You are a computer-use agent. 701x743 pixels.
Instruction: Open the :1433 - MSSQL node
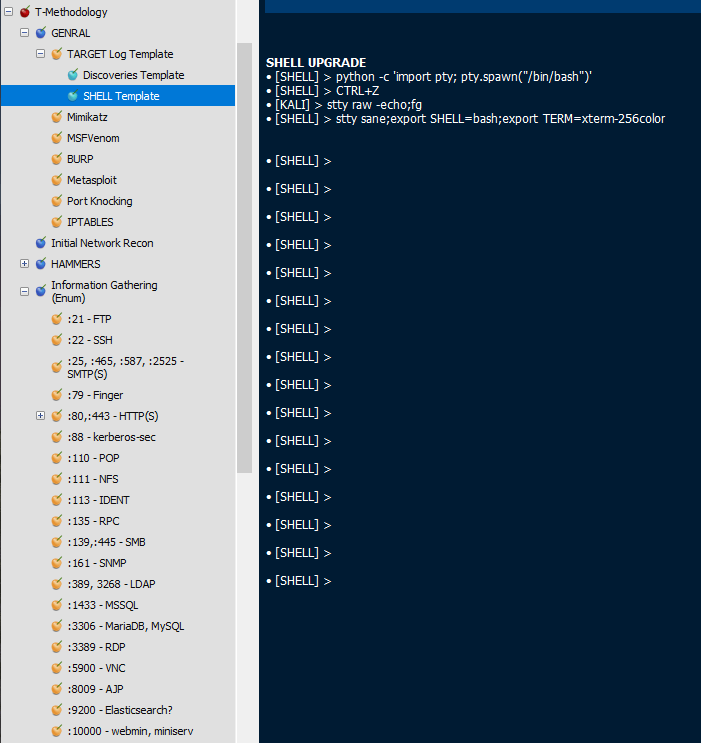tap(103, 605)
